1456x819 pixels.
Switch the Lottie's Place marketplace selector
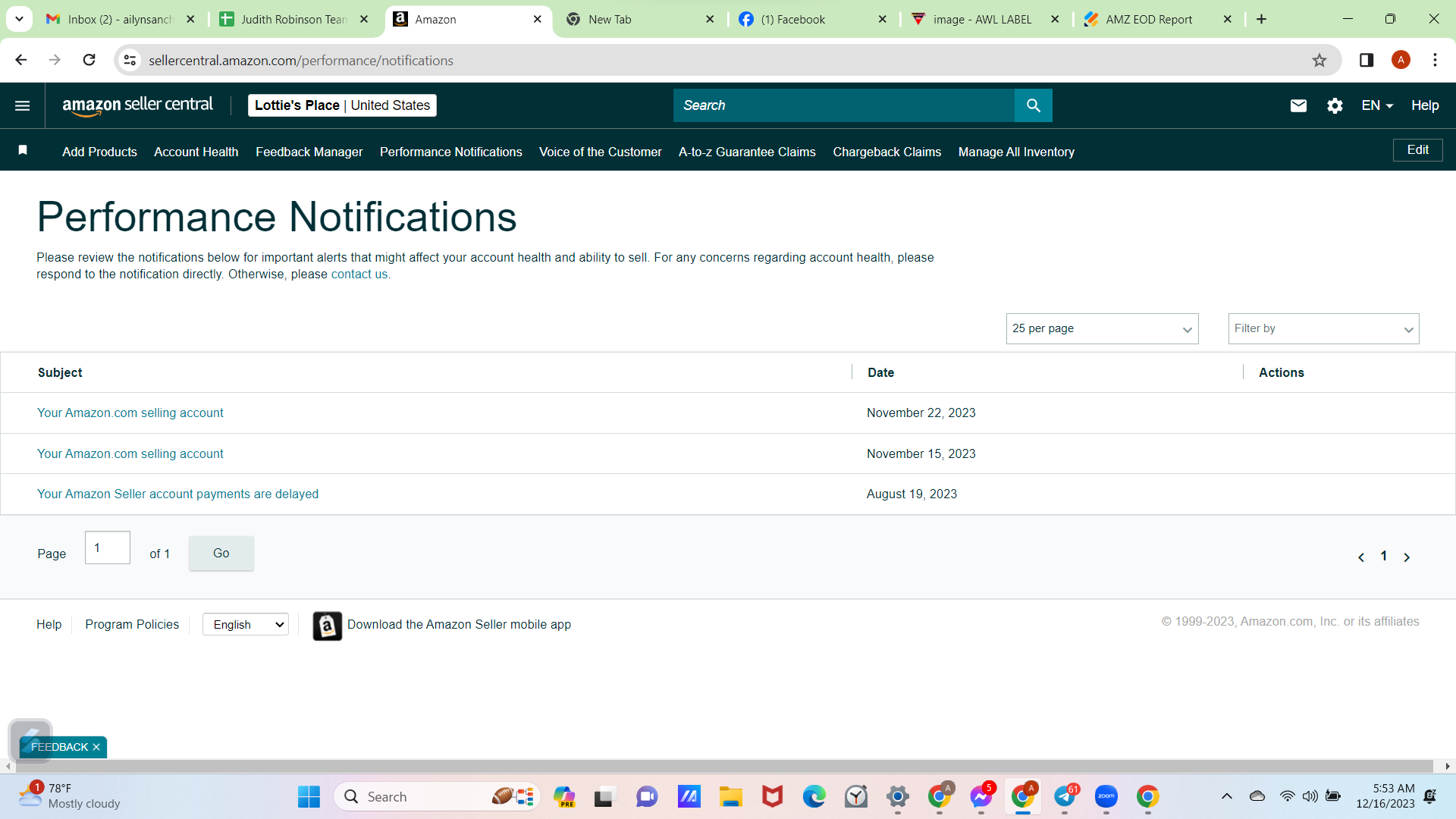342,105
